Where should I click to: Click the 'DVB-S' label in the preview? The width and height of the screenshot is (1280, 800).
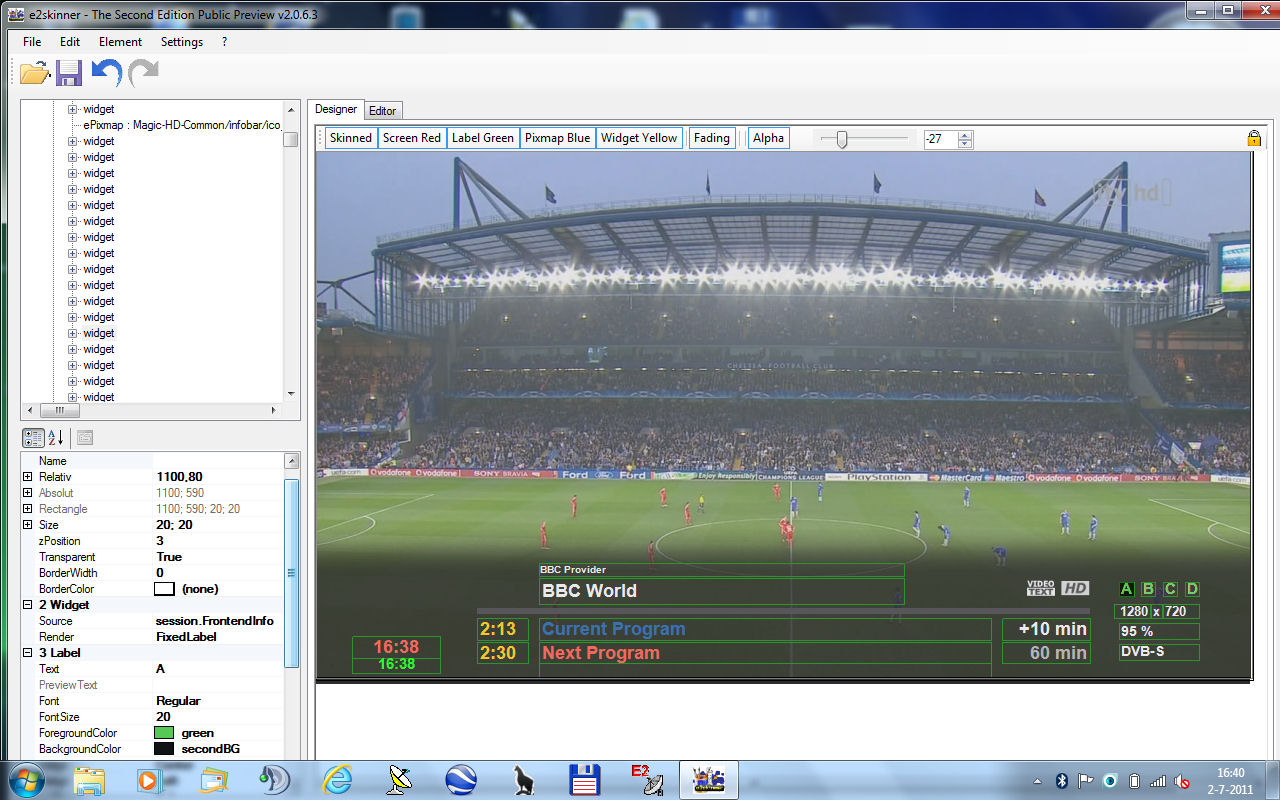tap(1159, 652)
